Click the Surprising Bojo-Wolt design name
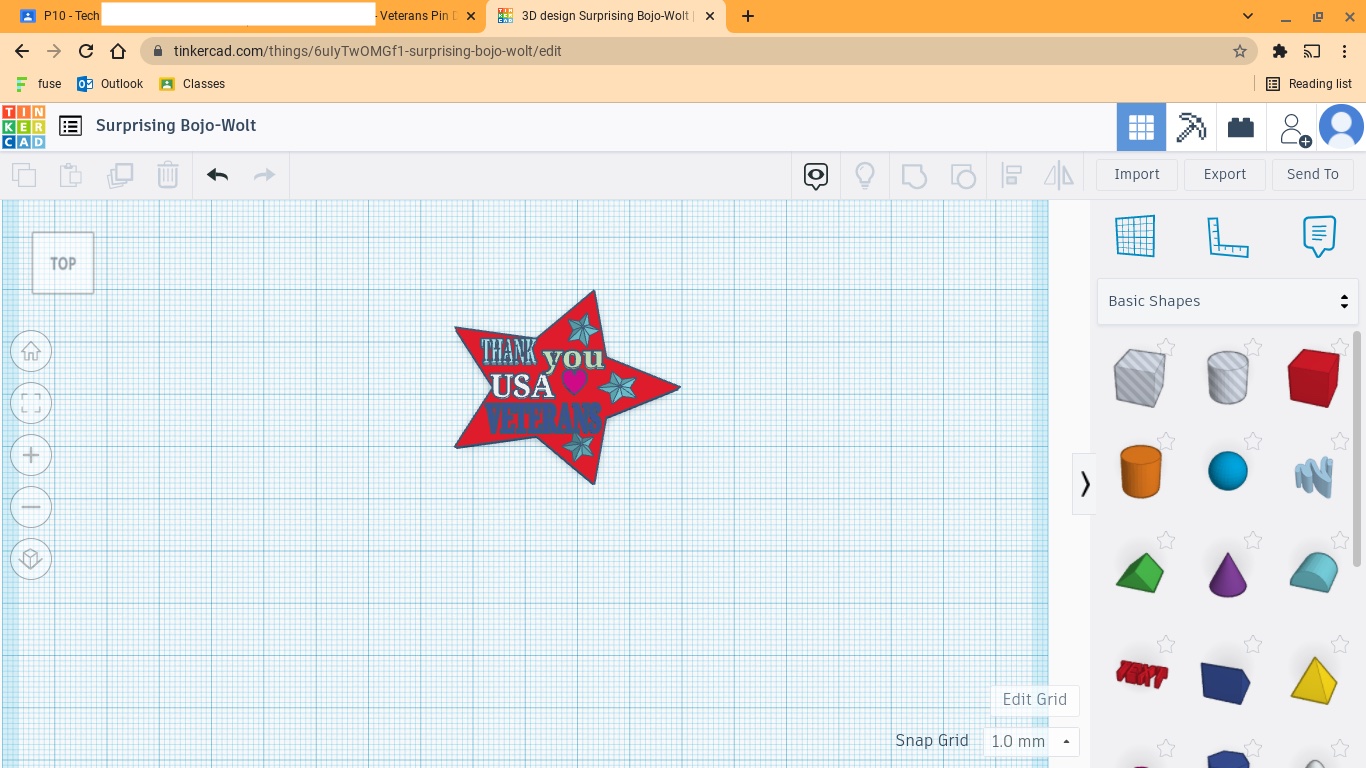Image resolution: width=1366 pixels, height=768 pixels. coord(176,125)
